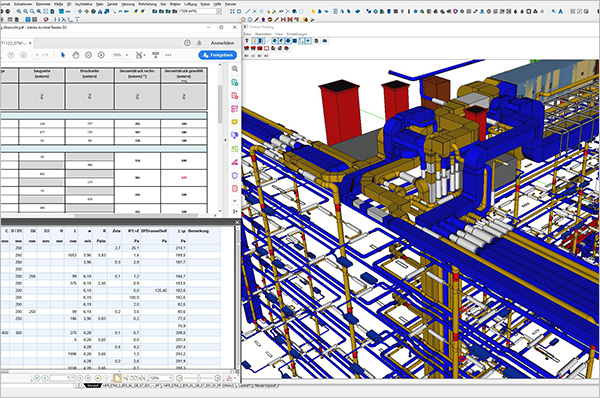Click the page number field in Acrobat
600x398 pixels.
pyautogui.click(x=38, y=55)
